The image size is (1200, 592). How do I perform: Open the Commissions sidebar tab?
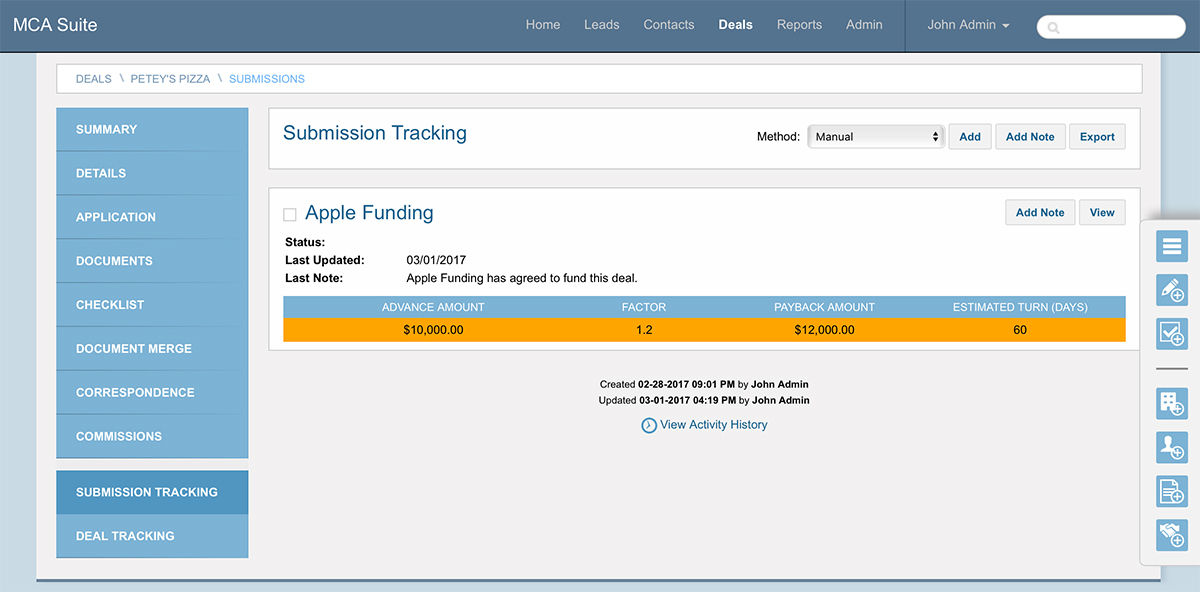pos(152,436)
